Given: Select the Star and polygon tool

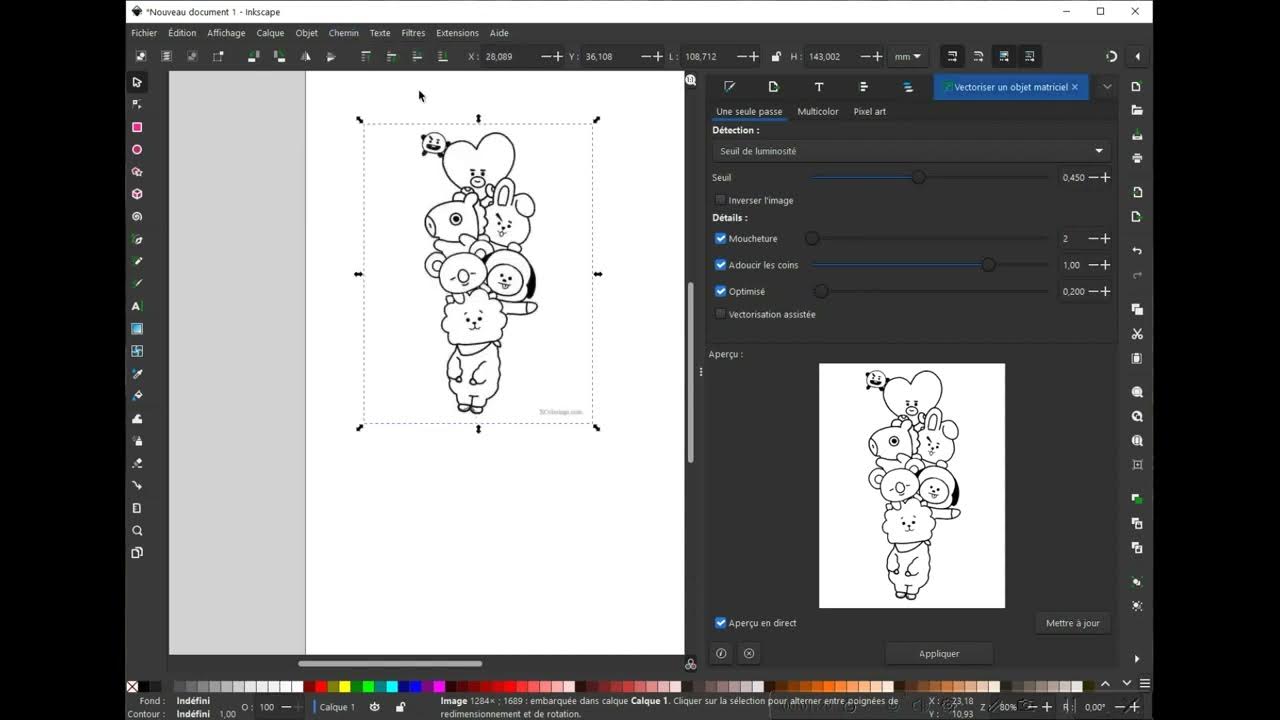Looking at the screenshot, I should point(137,172).
